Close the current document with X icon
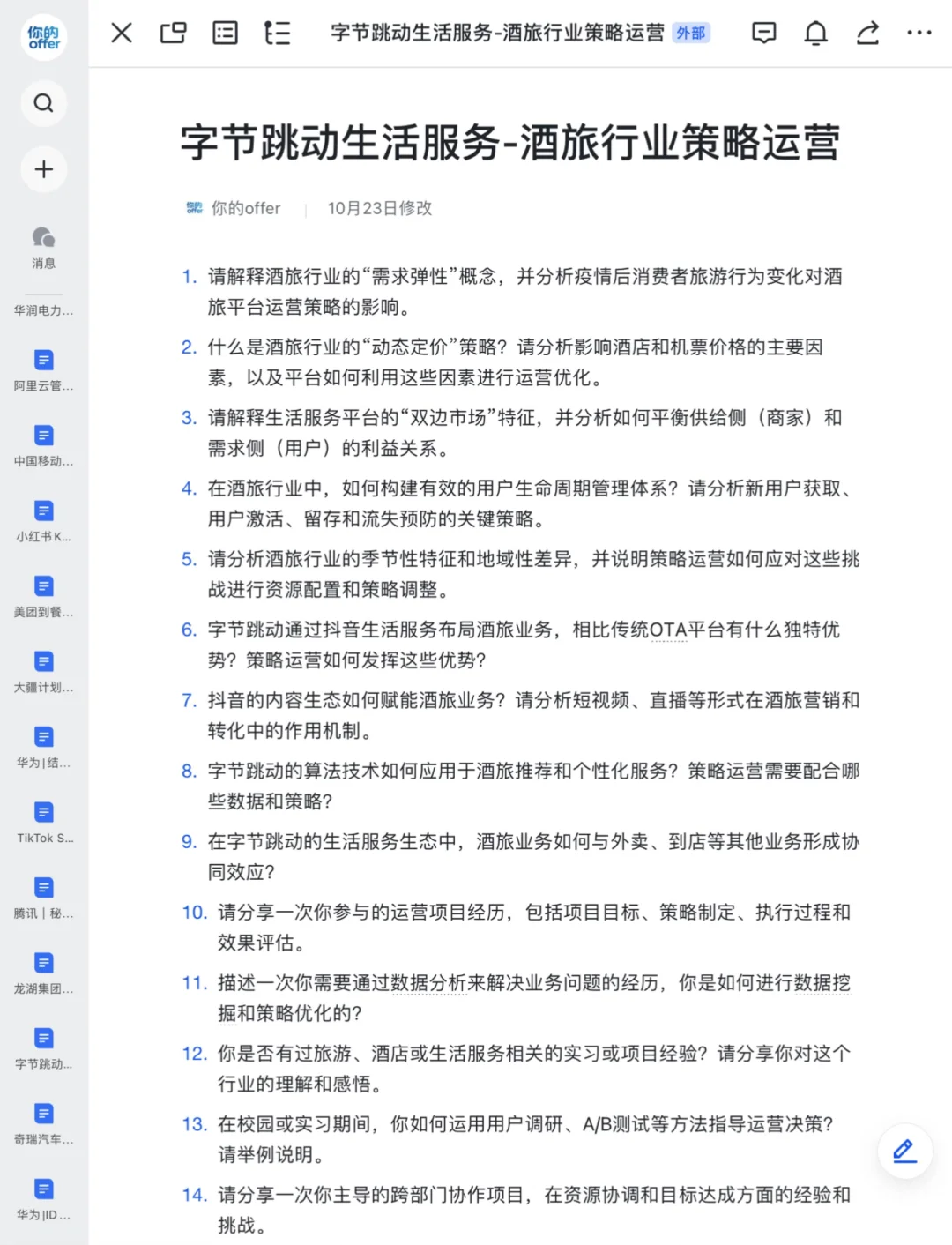This screenshot has height=1245, width=952. pos(122,34)
